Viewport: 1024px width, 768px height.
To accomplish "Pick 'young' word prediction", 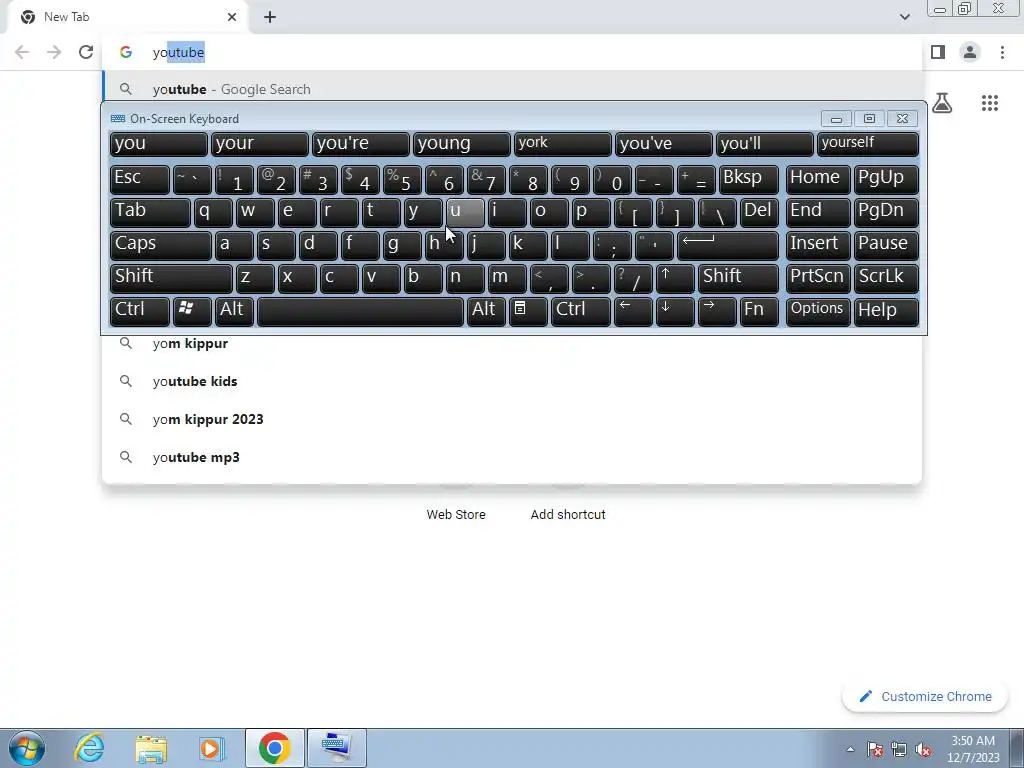I will pyautogui.click(x=462, y=144).
